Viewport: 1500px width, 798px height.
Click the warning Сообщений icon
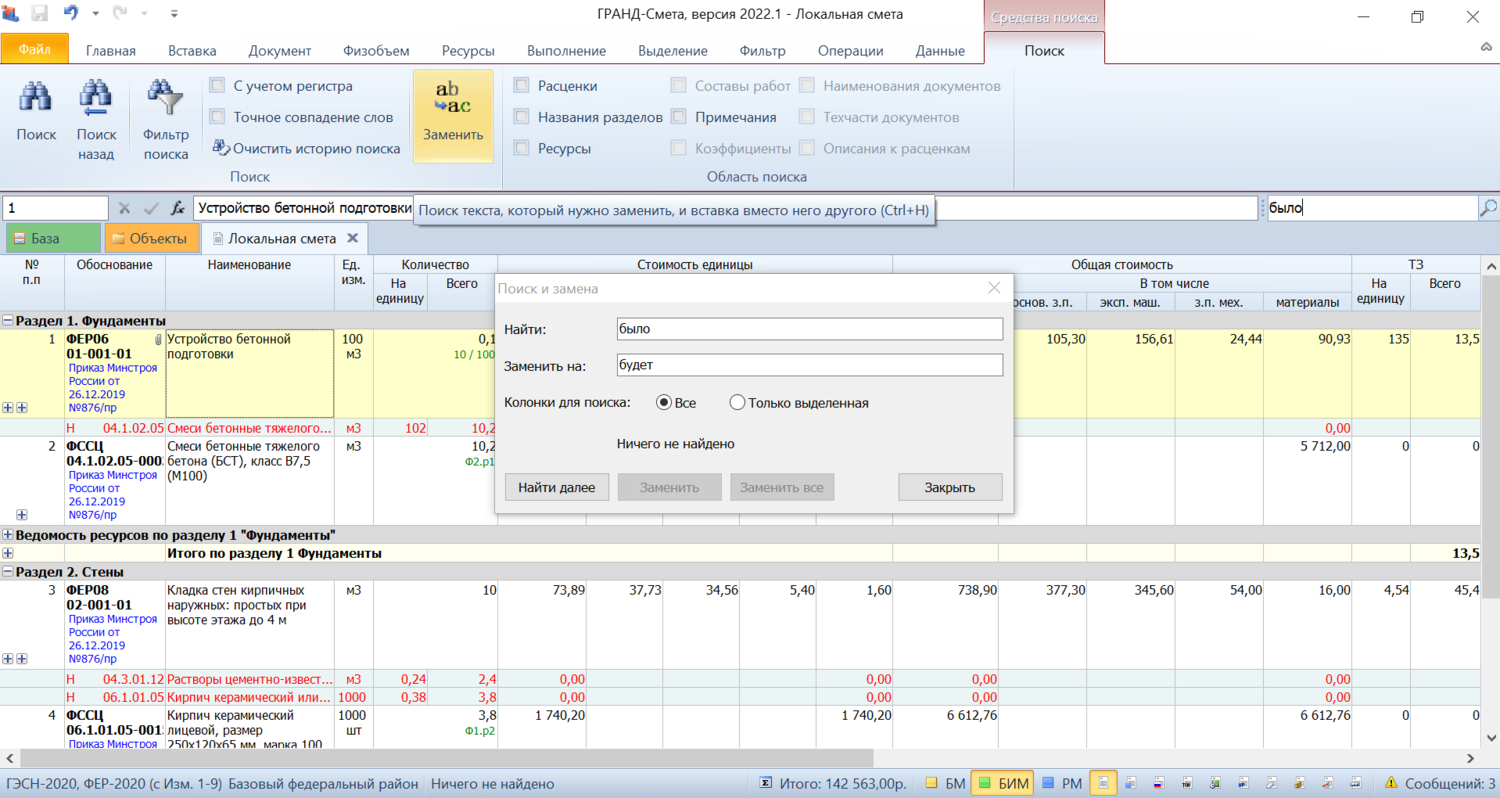point(1391,783)
